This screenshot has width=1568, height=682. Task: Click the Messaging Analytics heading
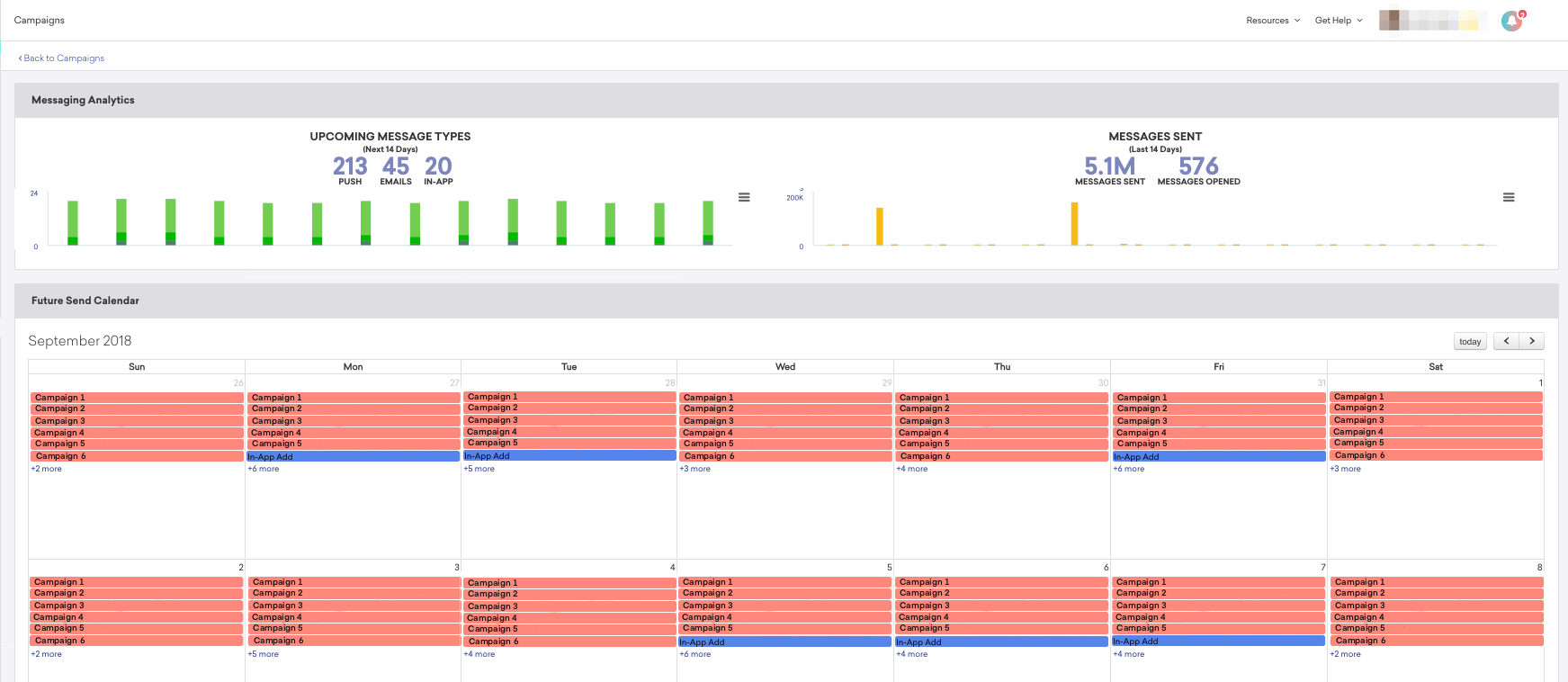[83, 100]
